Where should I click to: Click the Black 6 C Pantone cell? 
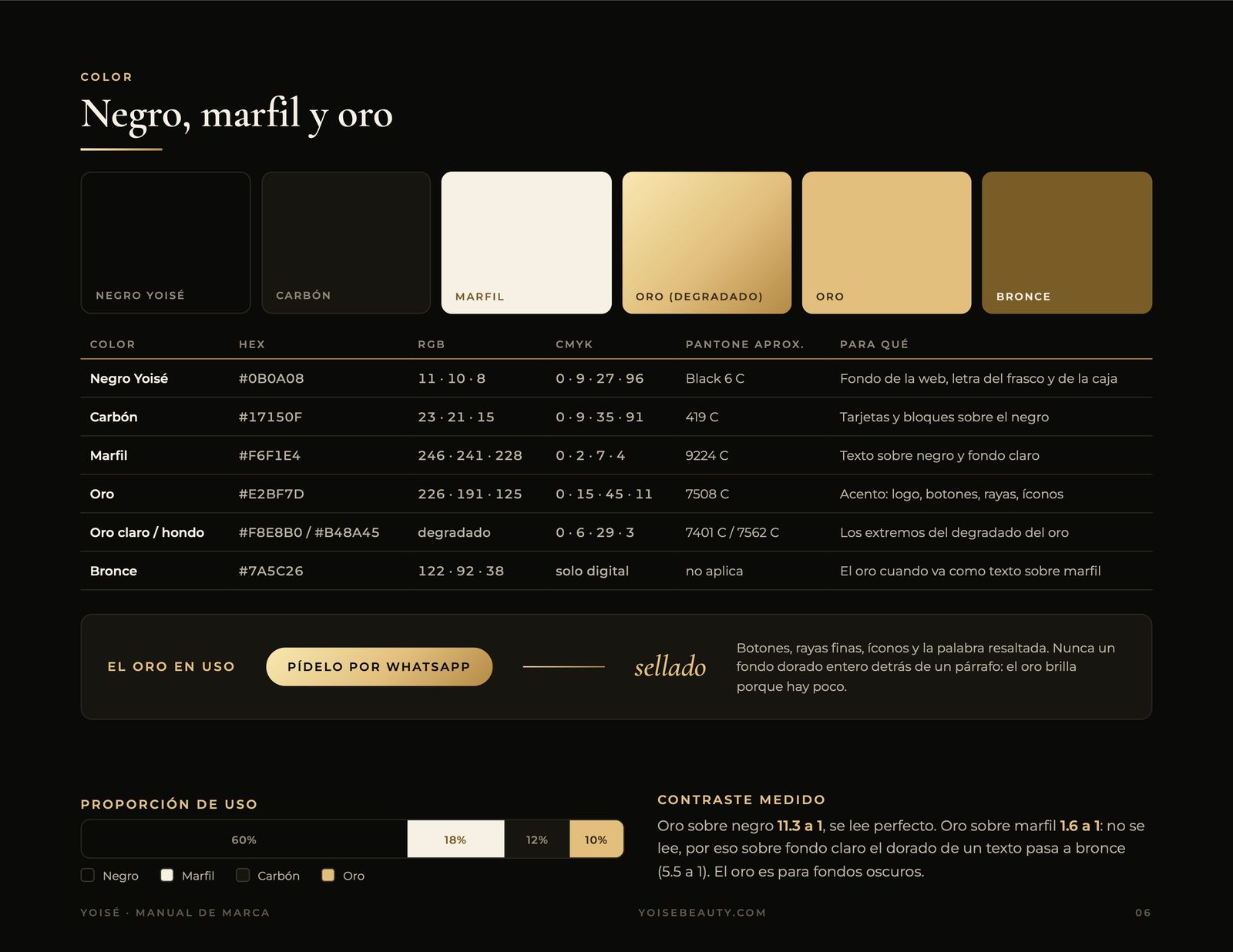tap(715, 378)
